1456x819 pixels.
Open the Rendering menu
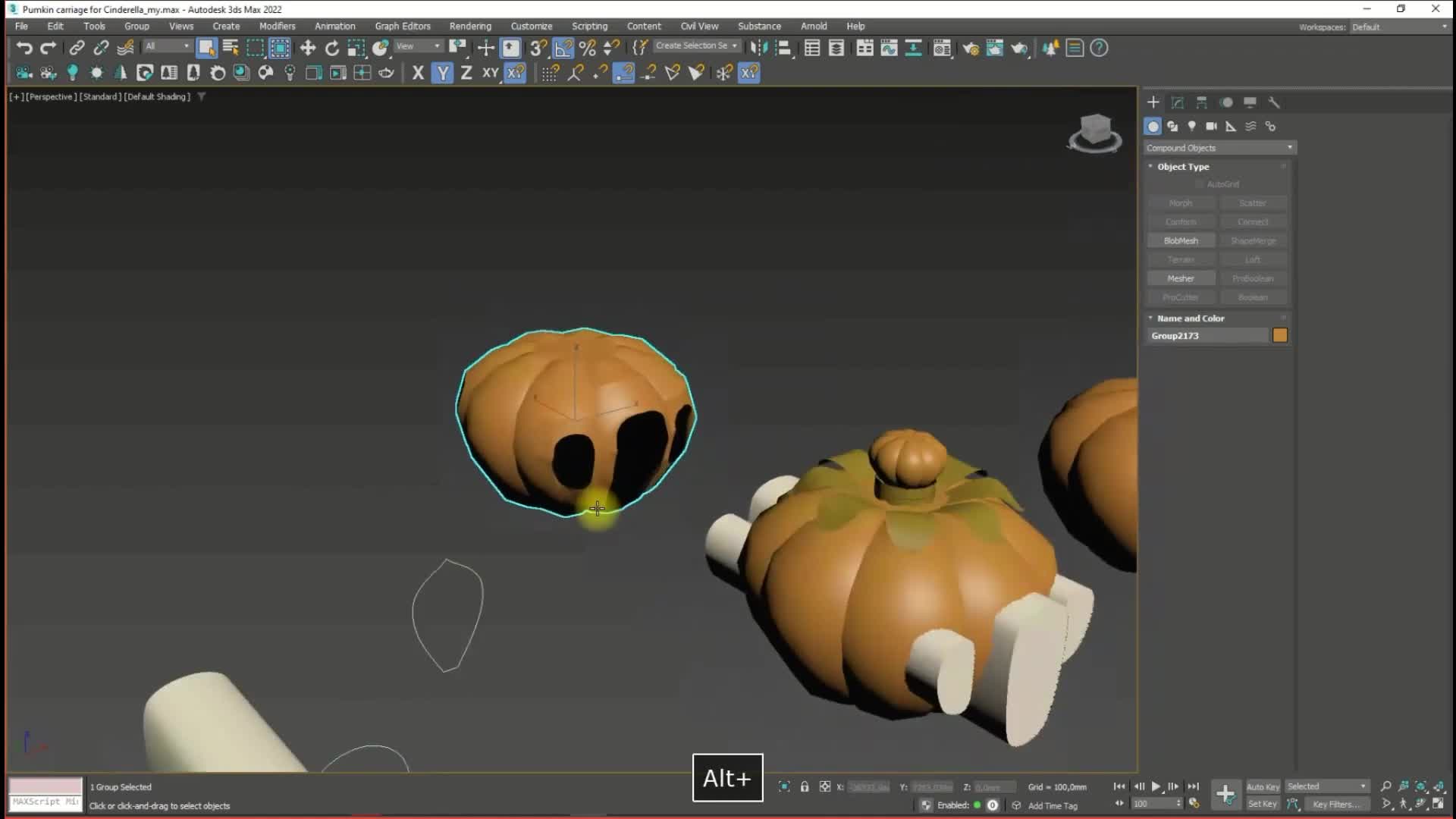470,26
